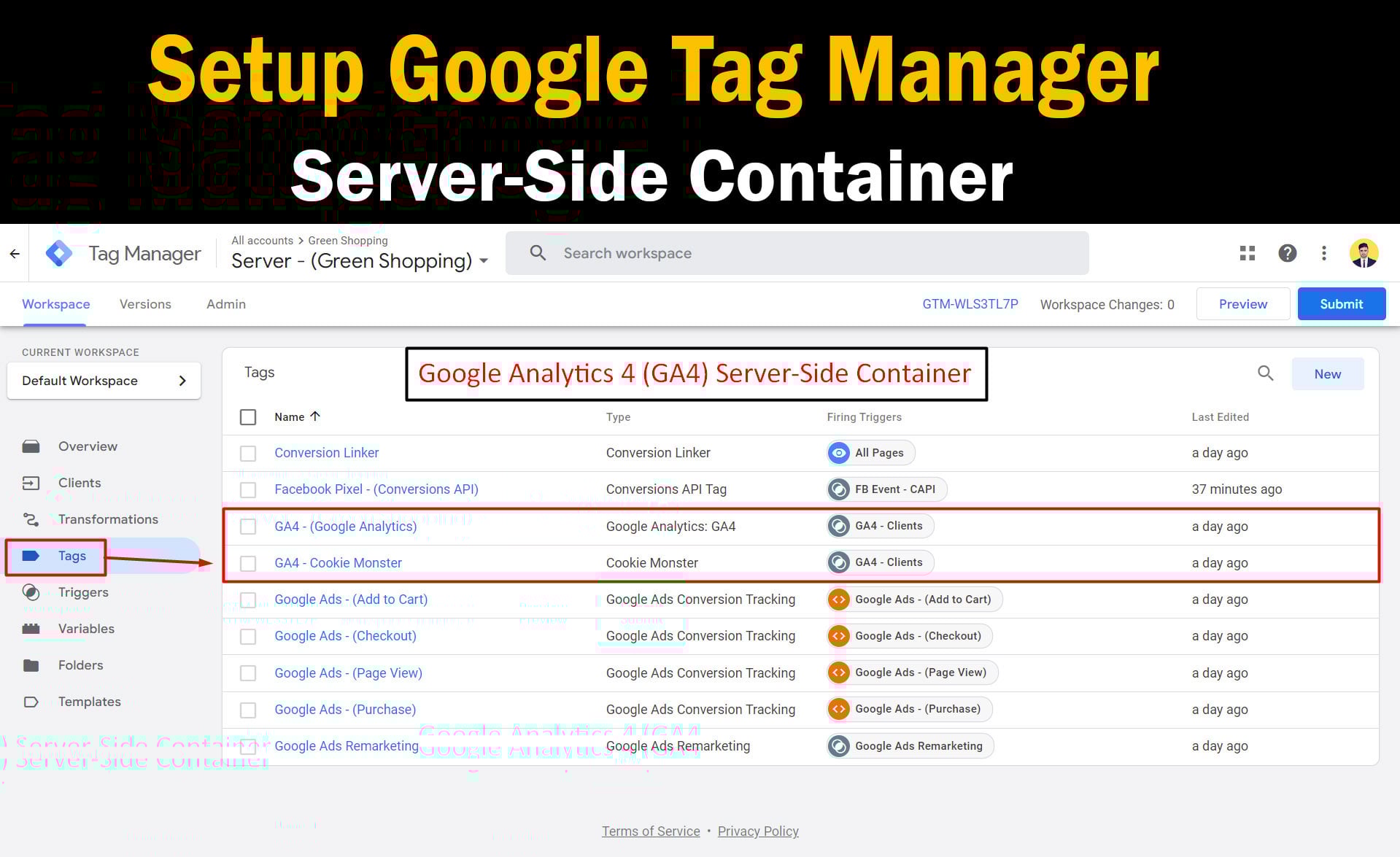Click the Submit button
This screenshot has width=1400, height=857.
(1341, 303)
